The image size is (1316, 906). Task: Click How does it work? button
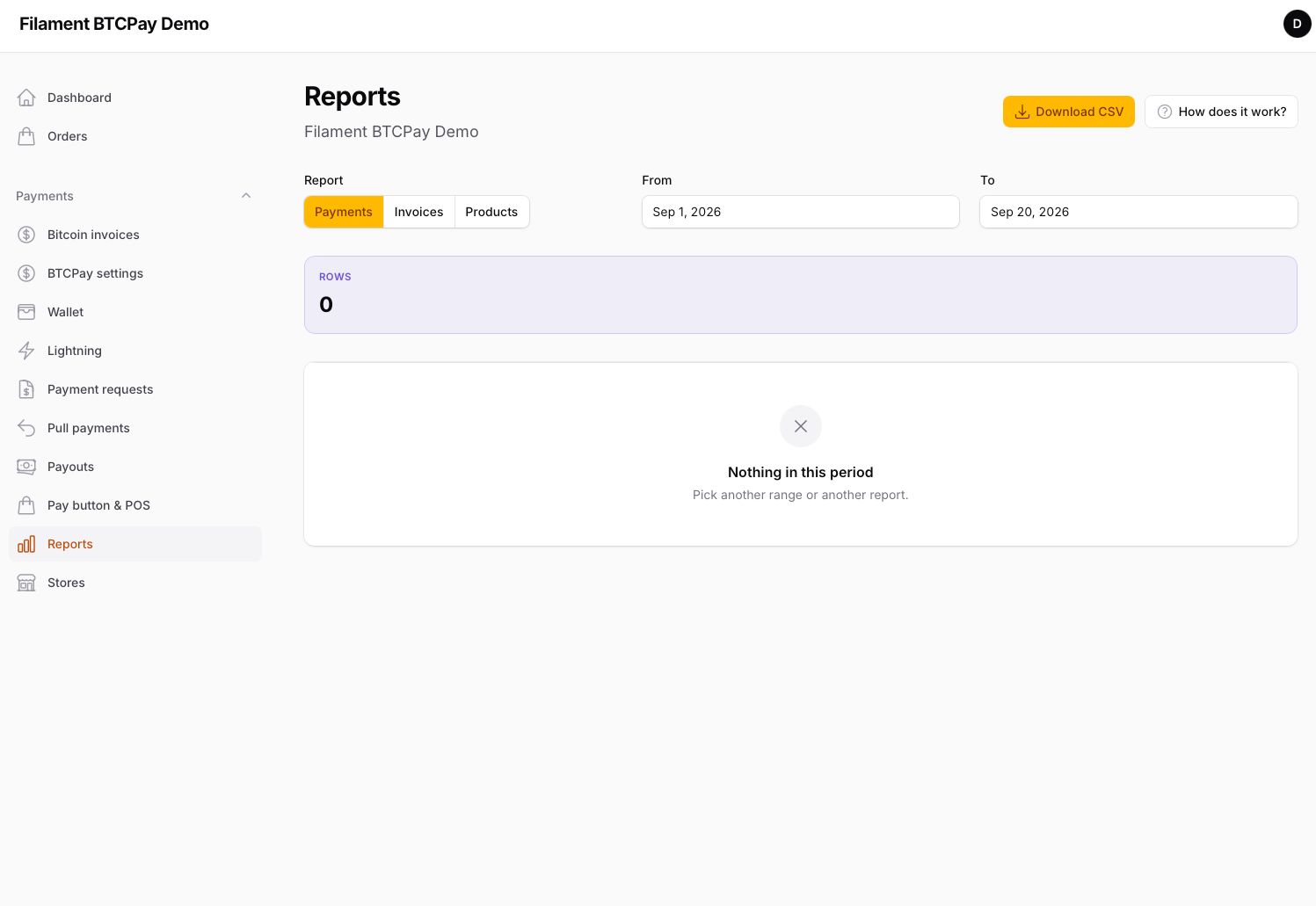(x=1221, y=112)
